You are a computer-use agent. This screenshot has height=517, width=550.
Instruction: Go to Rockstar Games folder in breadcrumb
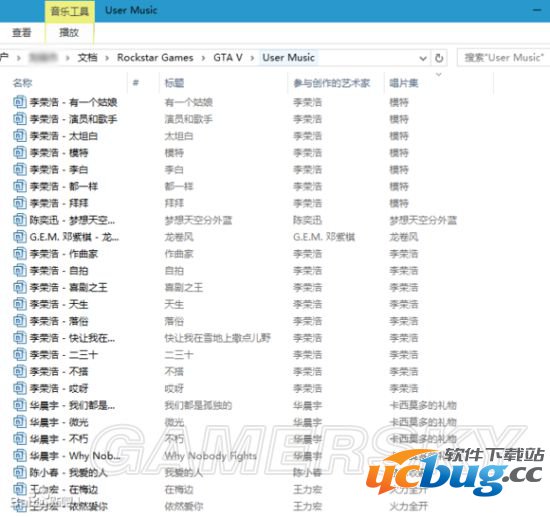155,58
